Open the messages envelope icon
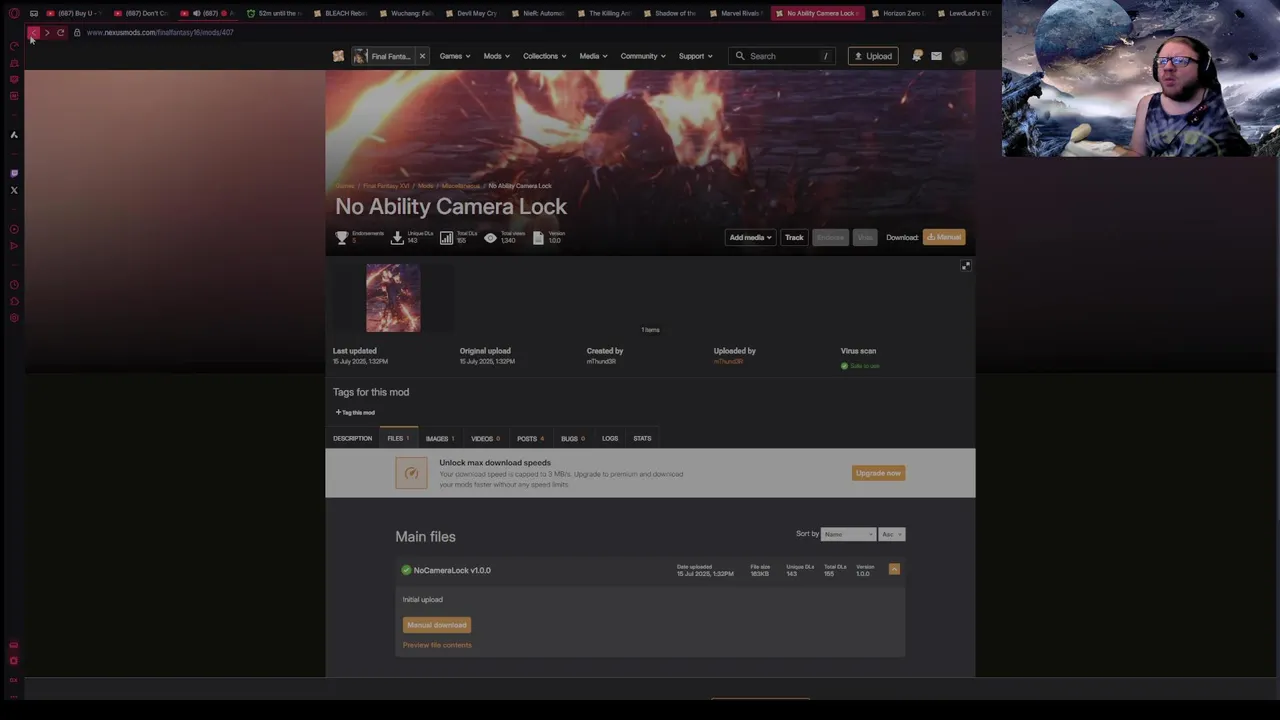 point(936,56)
